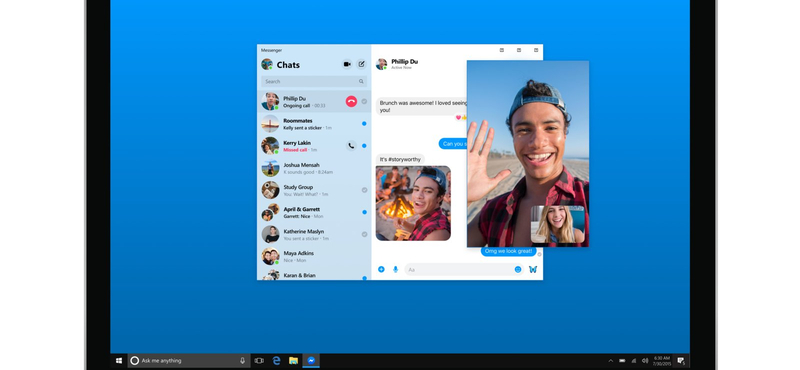800x370 pixels.
Task: Open the Karan & Brian conversation
Action: [x=314, y=275]
